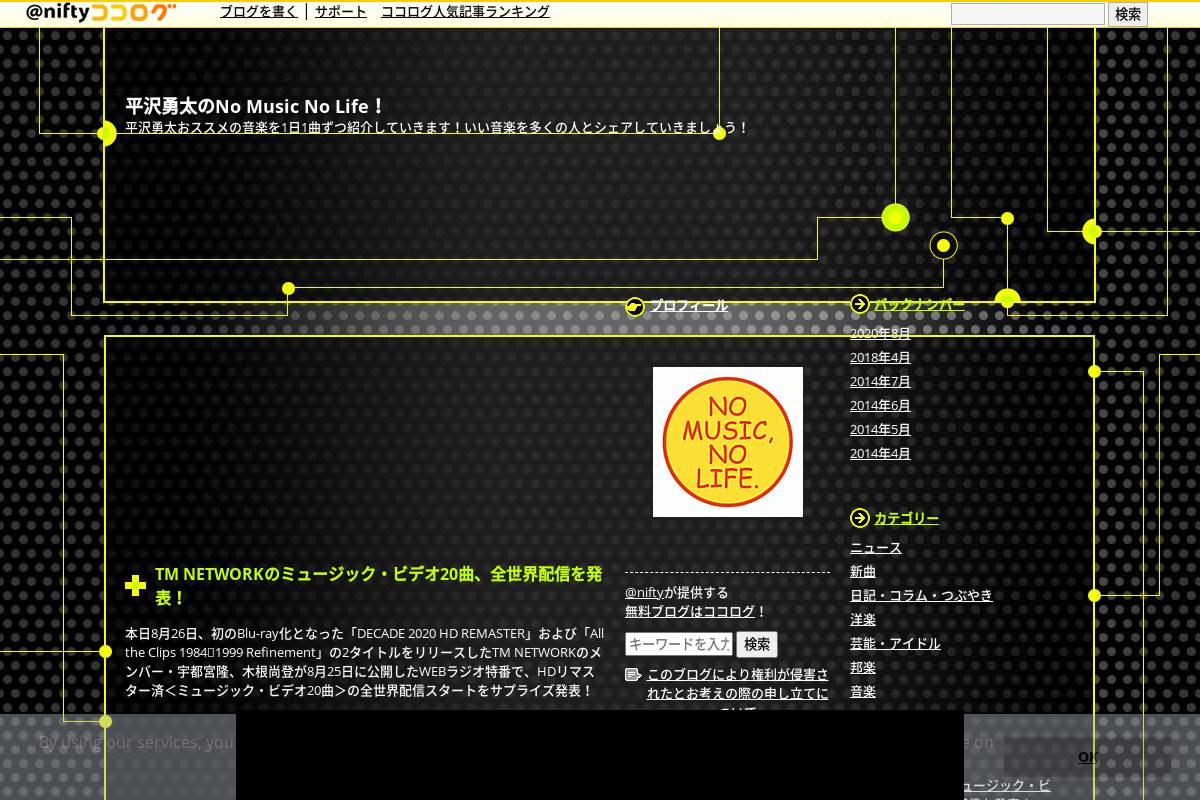Image resolution: width=1200 pixels, height=800 pixels.
Task: Open このブログにより権利が侵害された link
Action: click(738, 684)
